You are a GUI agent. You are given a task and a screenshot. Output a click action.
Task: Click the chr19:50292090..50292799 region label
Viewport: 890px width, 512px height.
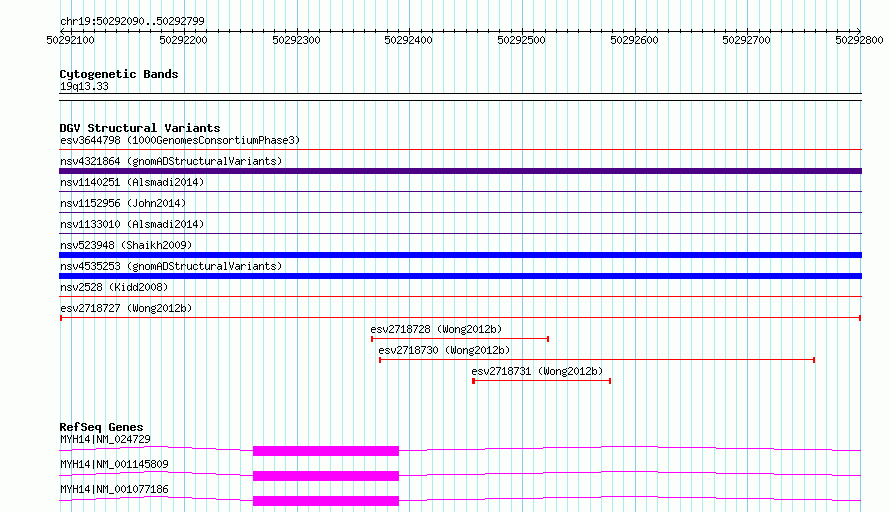(132, 21)
